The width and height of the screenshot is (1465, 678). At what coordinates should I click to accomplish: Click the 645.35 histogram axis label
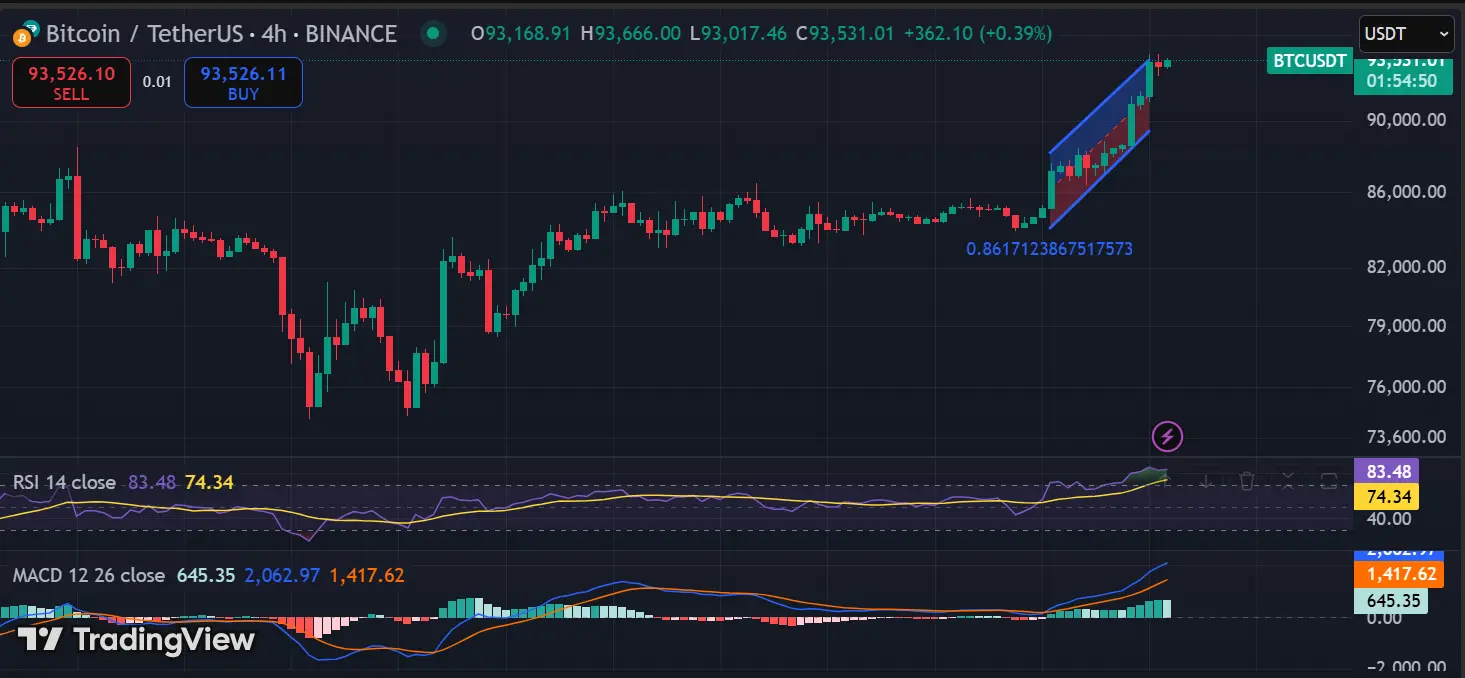[x=1390, y=600]
